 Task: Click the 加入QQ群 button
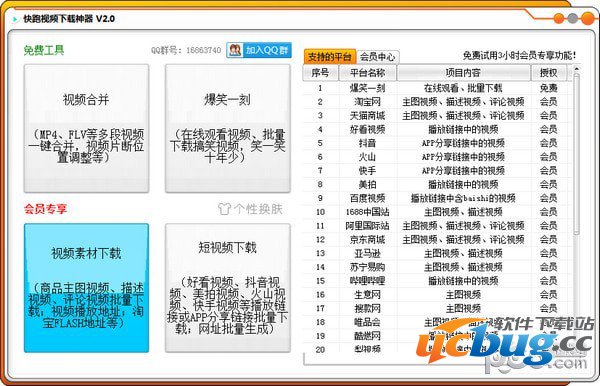[x=259, y=50]
